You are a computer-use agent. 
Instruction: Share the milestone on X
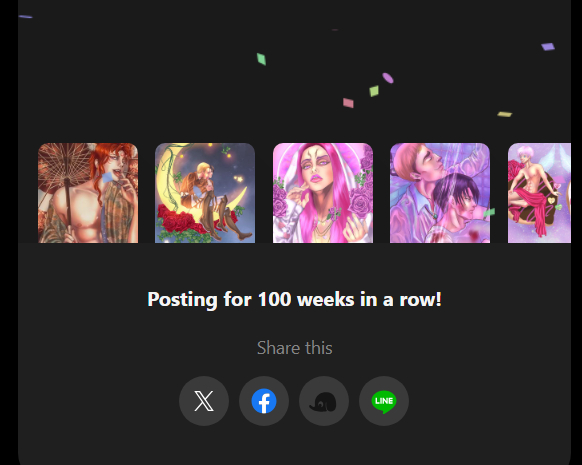204,401
